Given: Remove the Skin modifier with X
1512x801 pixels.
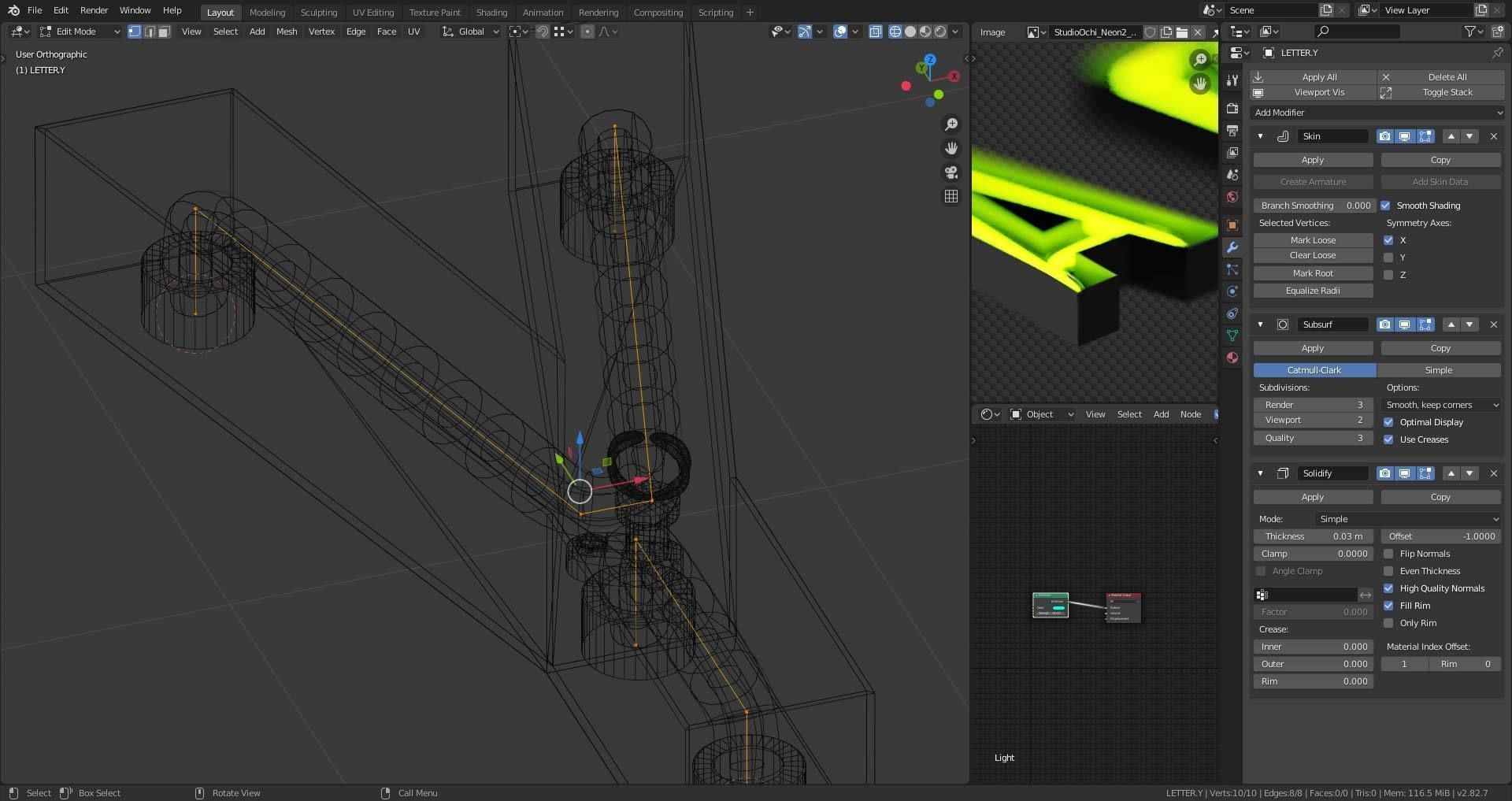Looking at the screenshot, I should pos(1493,136).
